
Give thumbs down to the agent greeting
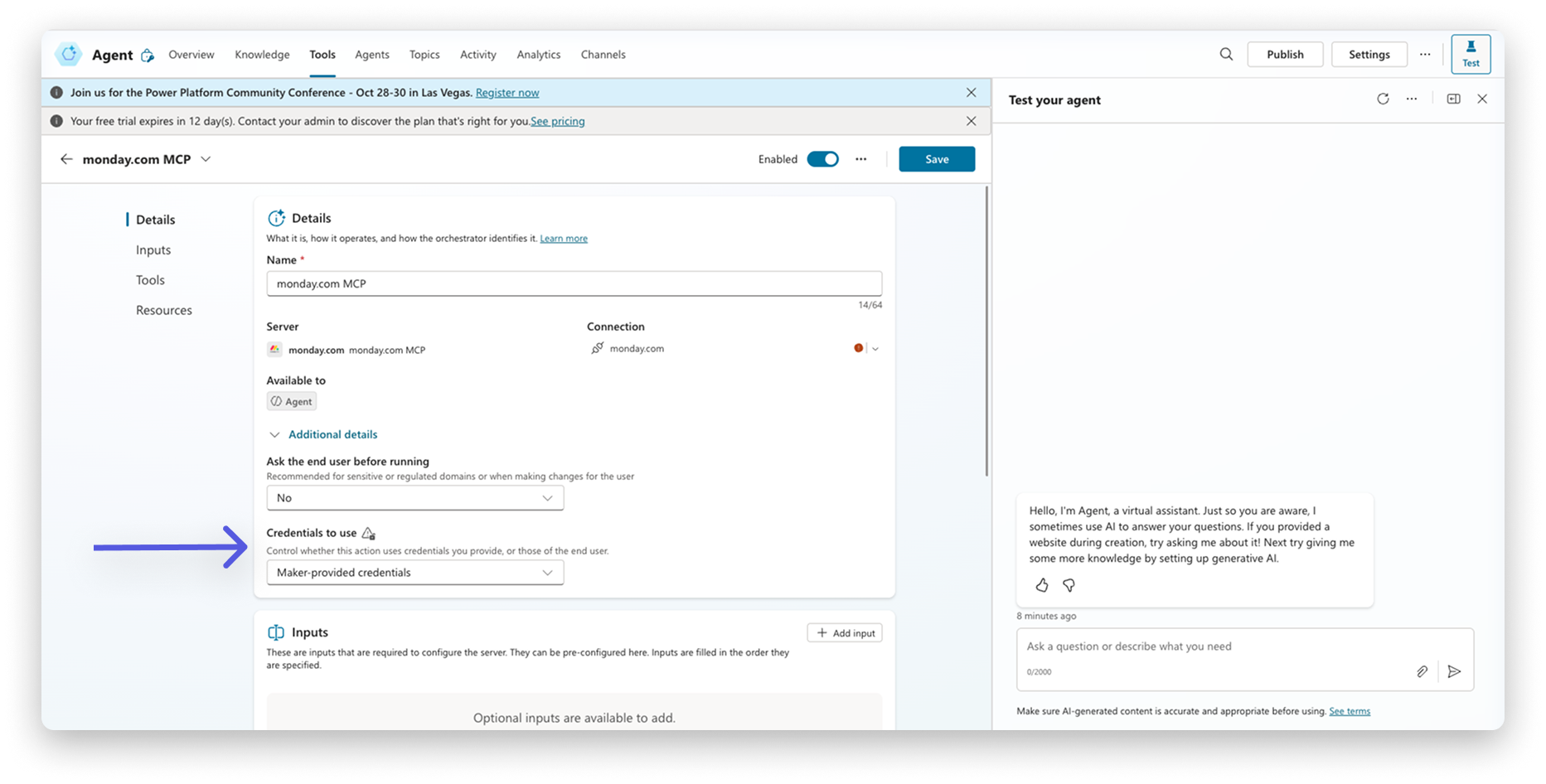(1069, 585)
